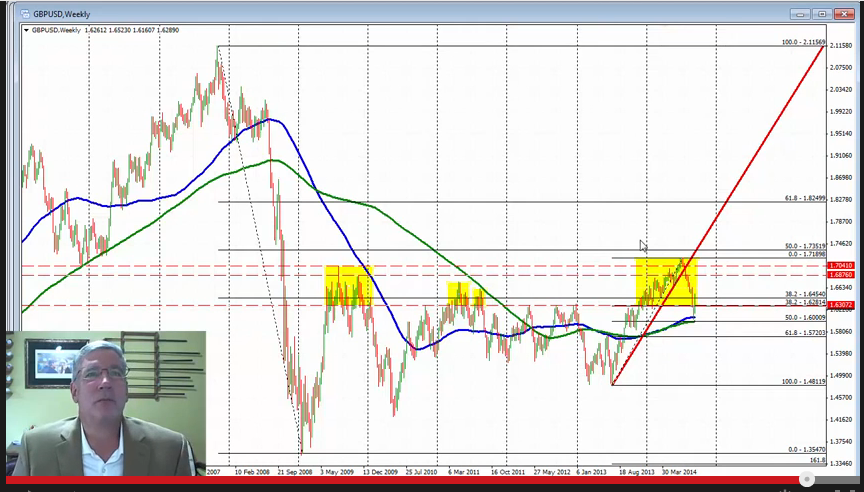Image resolution: width=864 pixels, height=492 pixels.
Task: Click the 6 Mar 2011 date on time axis
Action: [x=463, y=472]
